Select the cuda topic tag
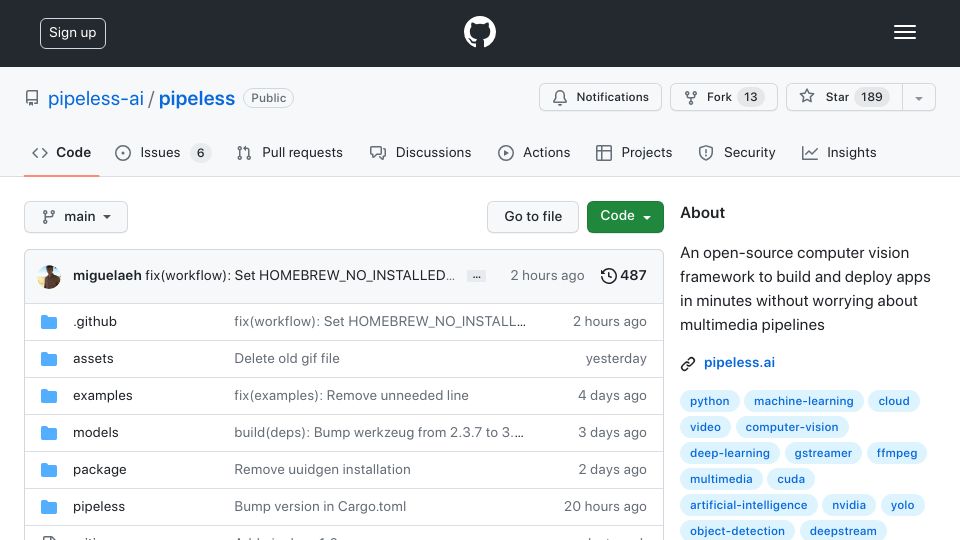This screenshot has width=960, height=540. (x=791, y=479)
